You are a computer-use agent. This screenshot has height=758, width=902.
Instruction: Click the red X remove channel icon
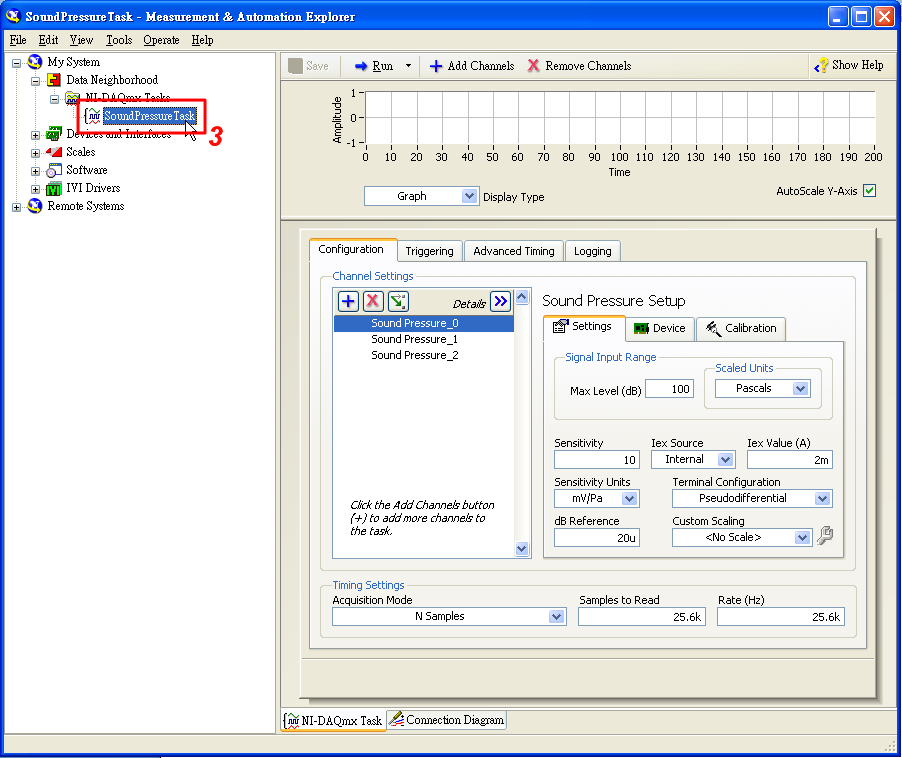coord(373,301)
